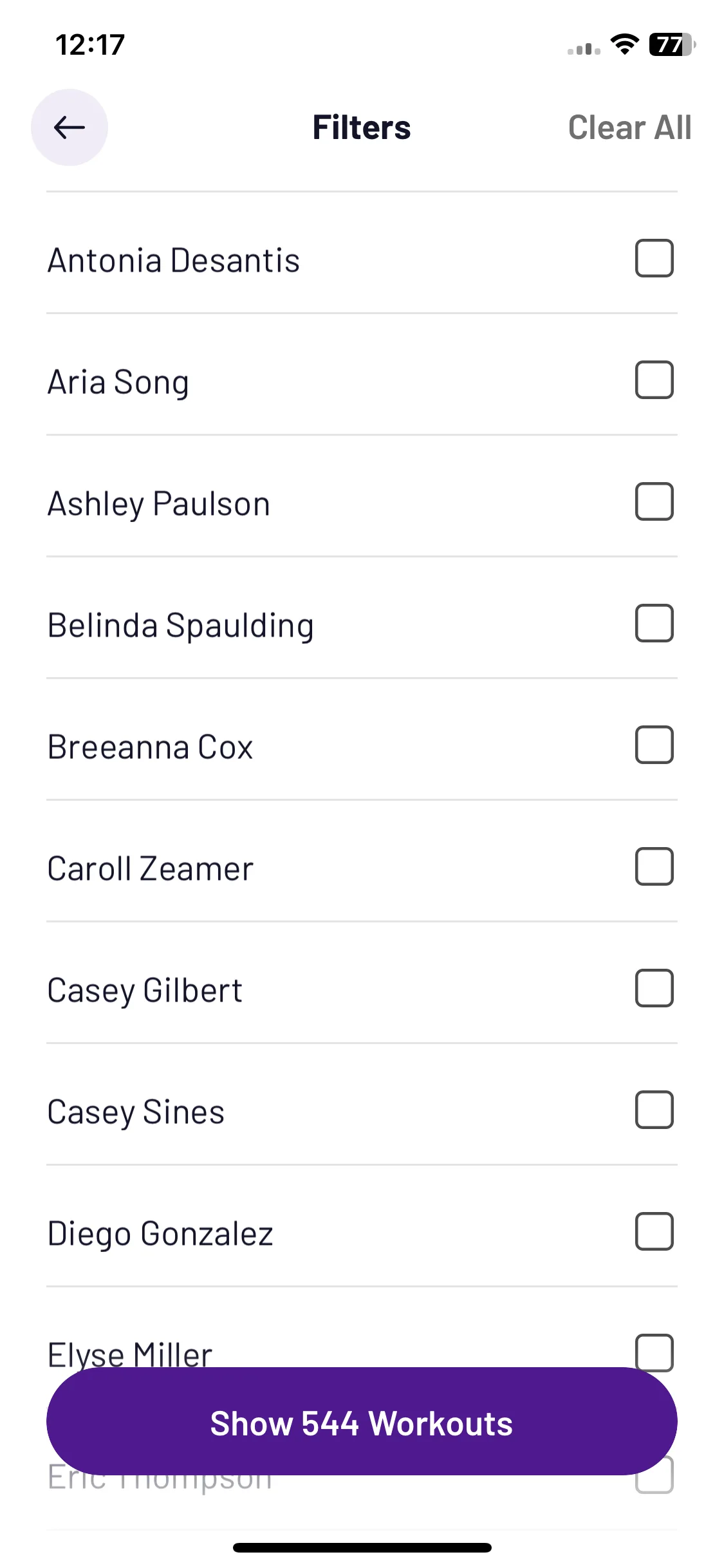The width and height of the screenshot is (724, 1568).
Task: Tap the back arrow icon
Action: click(x=70, y=127)
